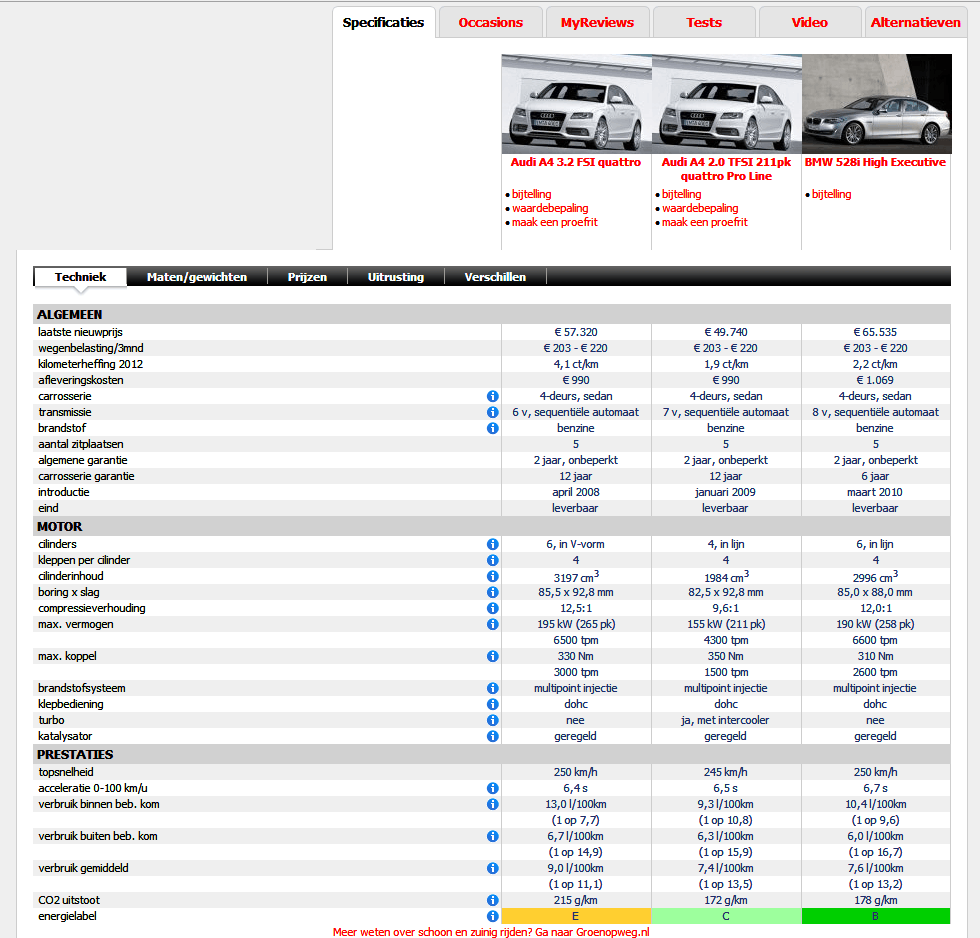The height and width of the screenshot is (938, 980).
Task: Show info for compressieverhouding
Action: coord(492,608)
